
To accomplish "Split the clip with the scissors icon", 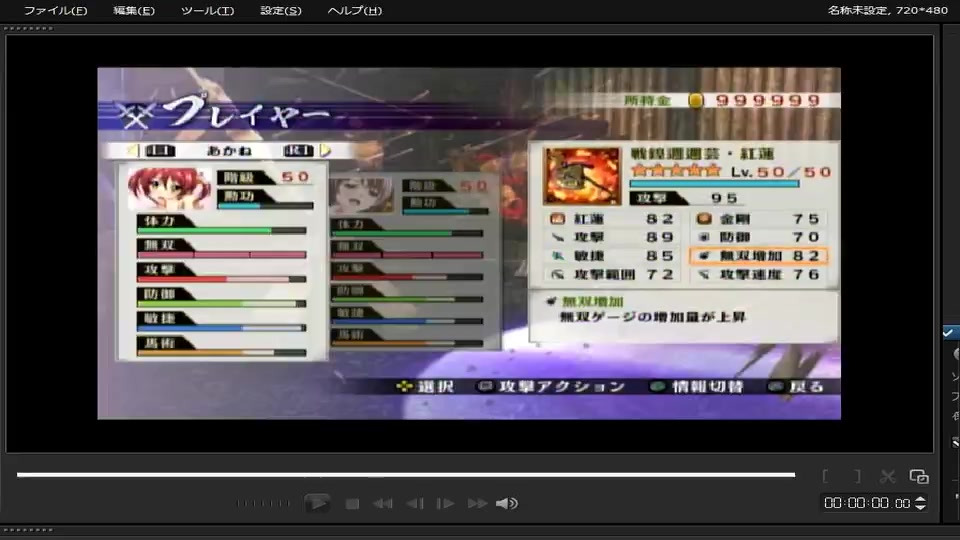I will pyautogui.click(x=888, y=476).
